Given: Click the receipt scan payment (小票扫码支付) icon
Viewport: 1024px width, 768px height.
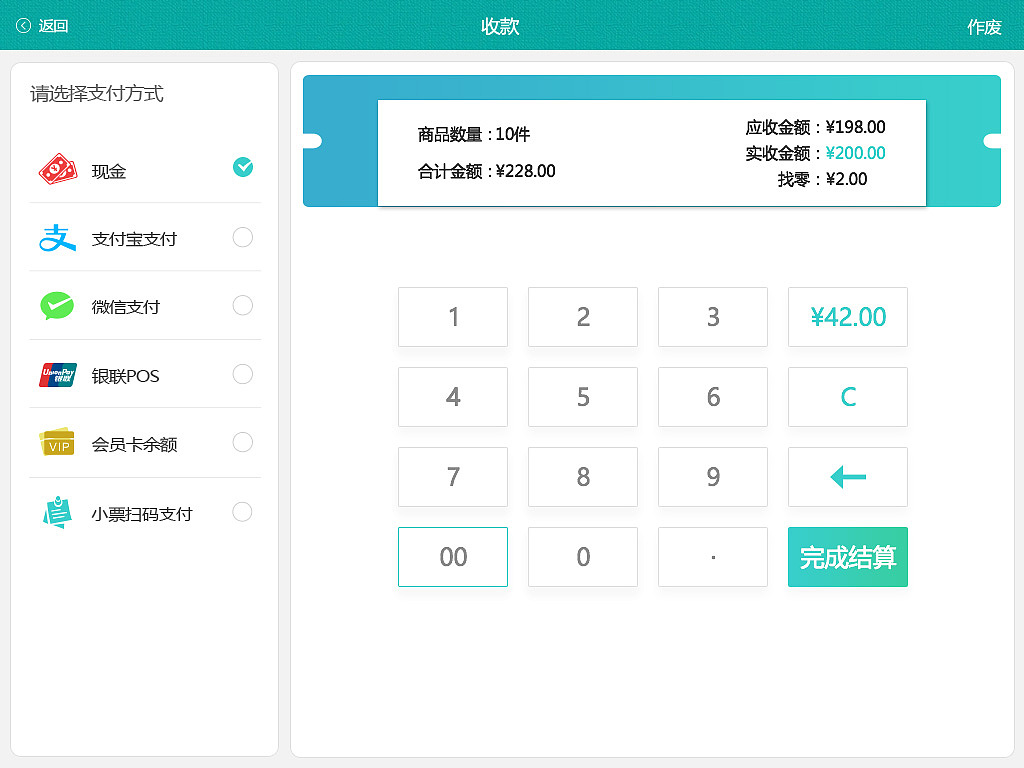Looking at the screenshot, I should [x=57, y=511].
